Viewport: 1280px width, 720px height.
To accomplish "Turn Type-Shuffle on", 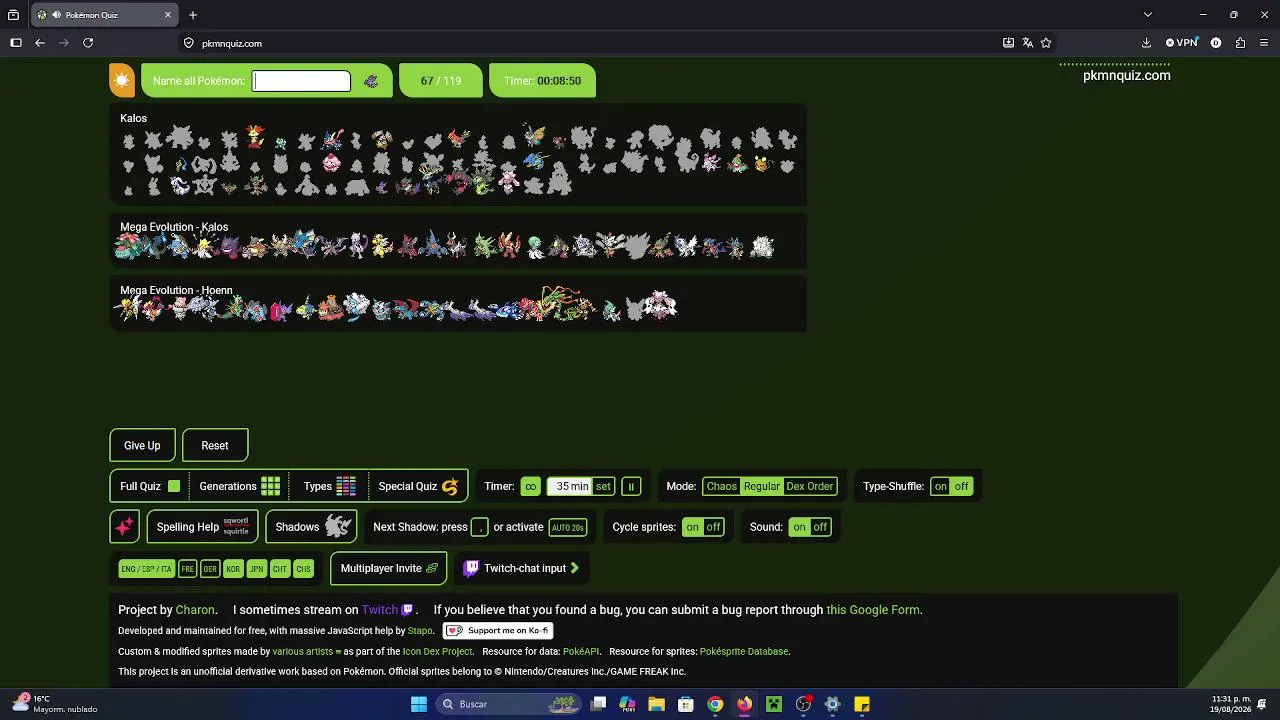I will coord(941,487).
